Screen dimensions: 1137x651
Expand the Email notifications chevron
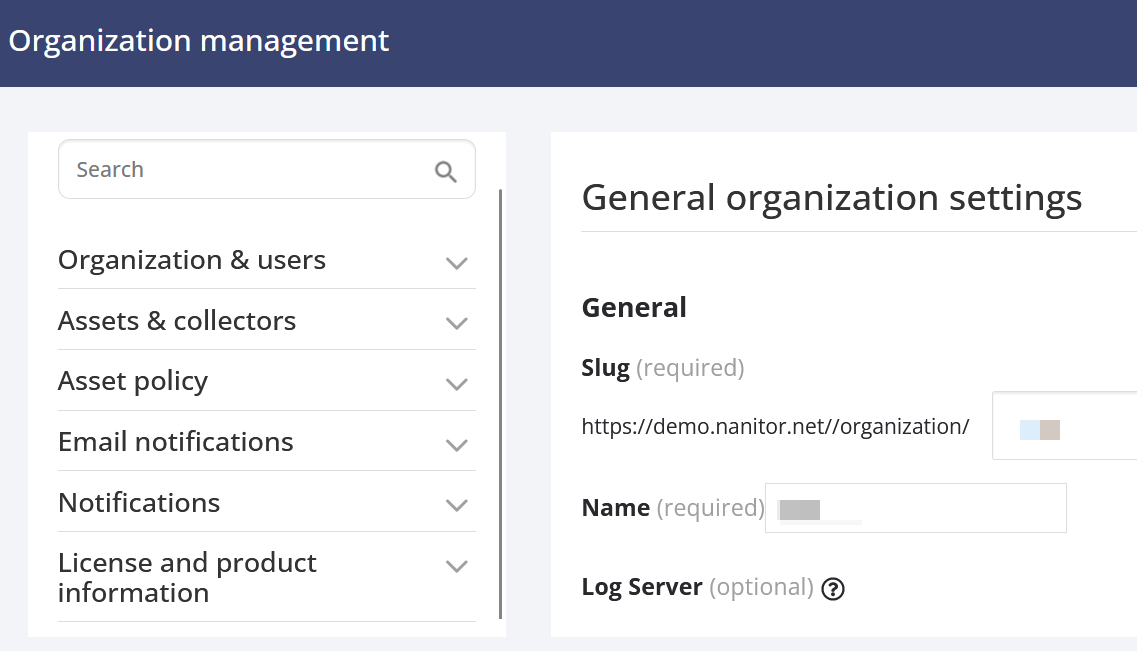(x=457, y=445)
